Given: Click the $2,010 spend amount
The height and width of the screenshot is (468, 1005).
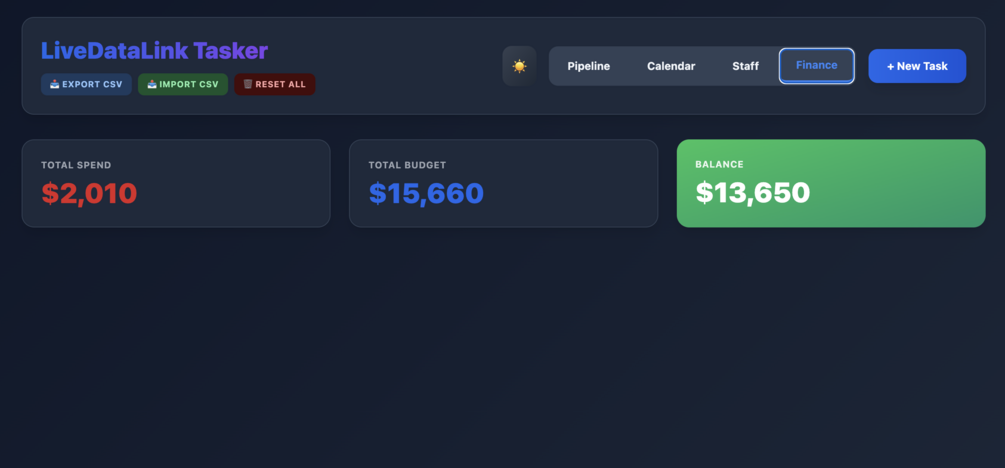Looking at the screenshot, I should point(89,193).
